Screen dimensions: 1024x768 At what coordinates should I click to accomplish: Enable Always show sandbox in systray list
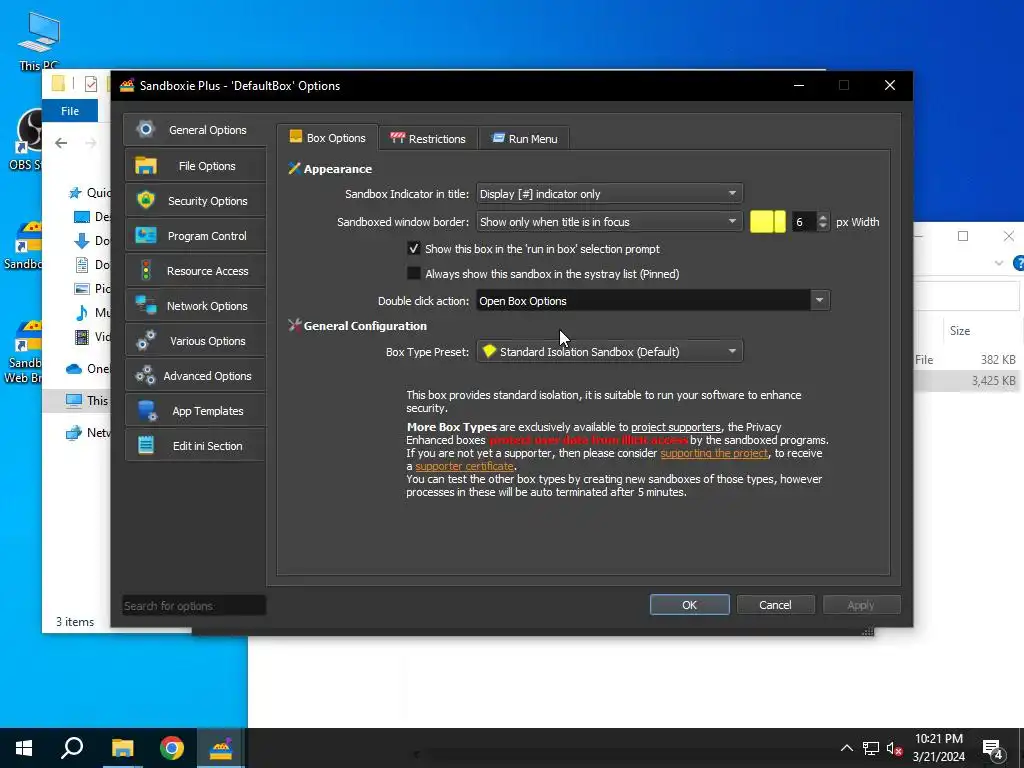click(x=413, y=274)
